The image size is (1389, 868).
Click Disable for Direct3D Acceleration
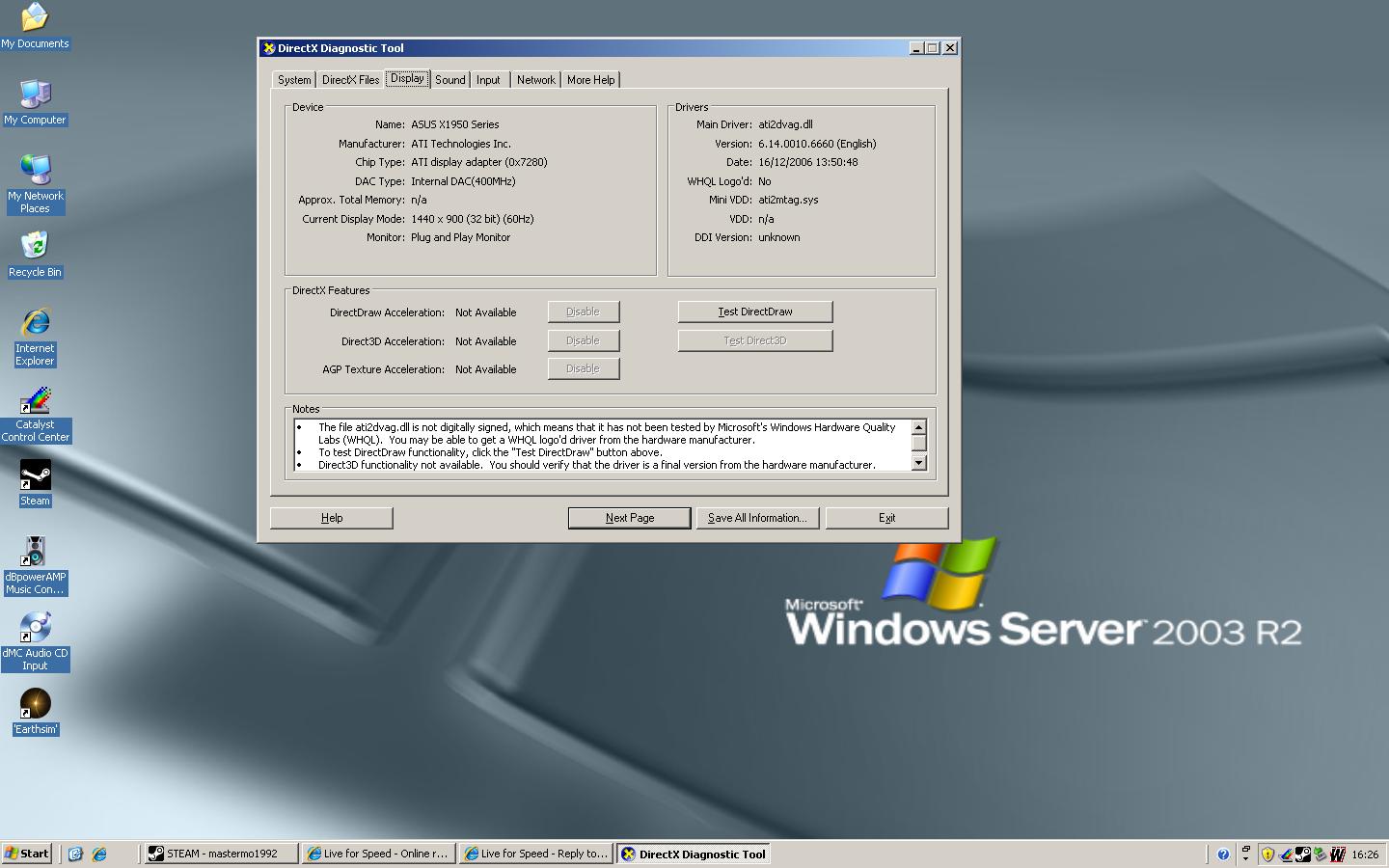(584, 340)
